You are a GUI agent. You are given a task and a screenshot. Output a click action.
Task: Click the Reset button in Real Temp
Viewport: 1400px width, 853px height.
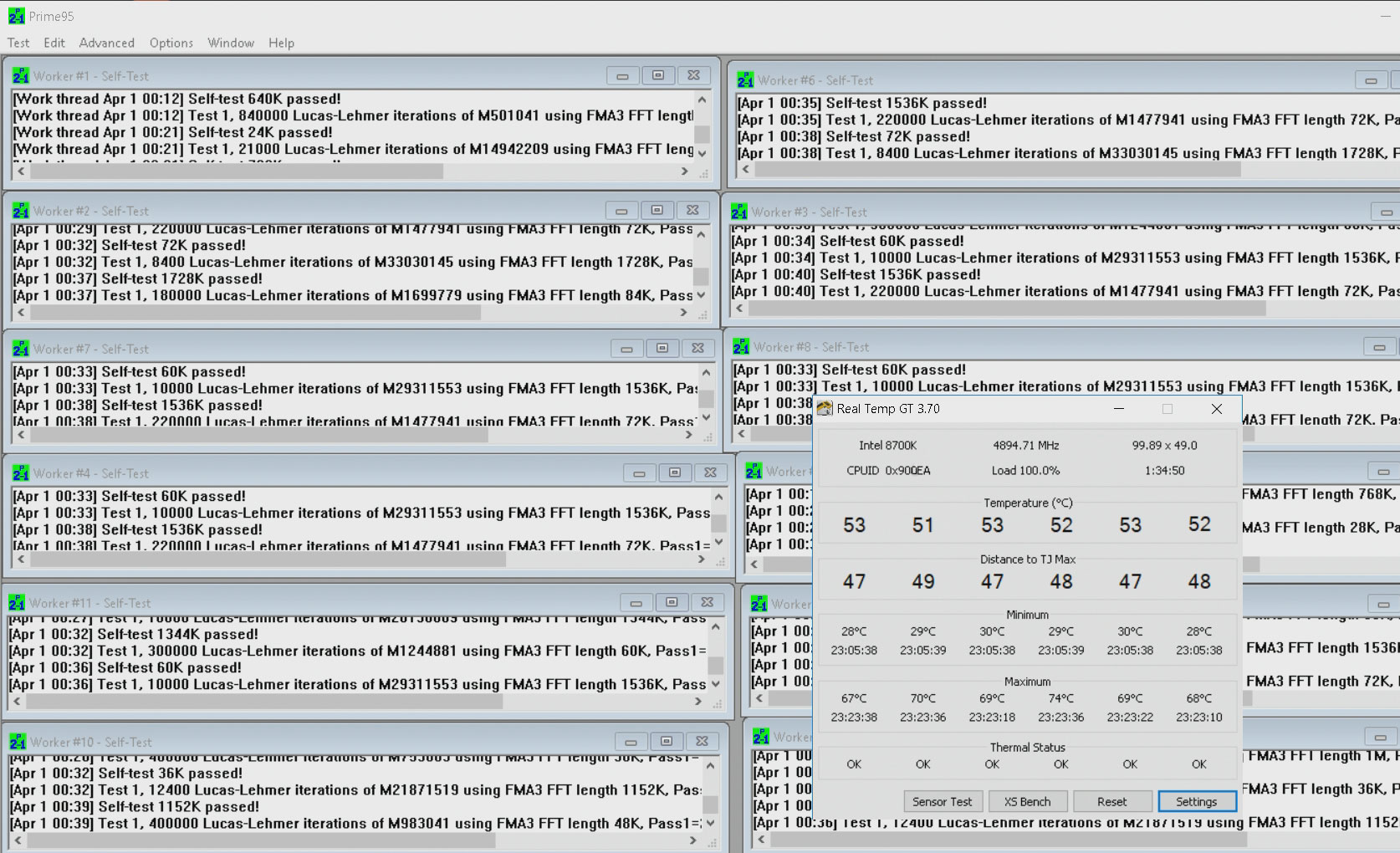pyautogui.click(x=1112, y=801)
